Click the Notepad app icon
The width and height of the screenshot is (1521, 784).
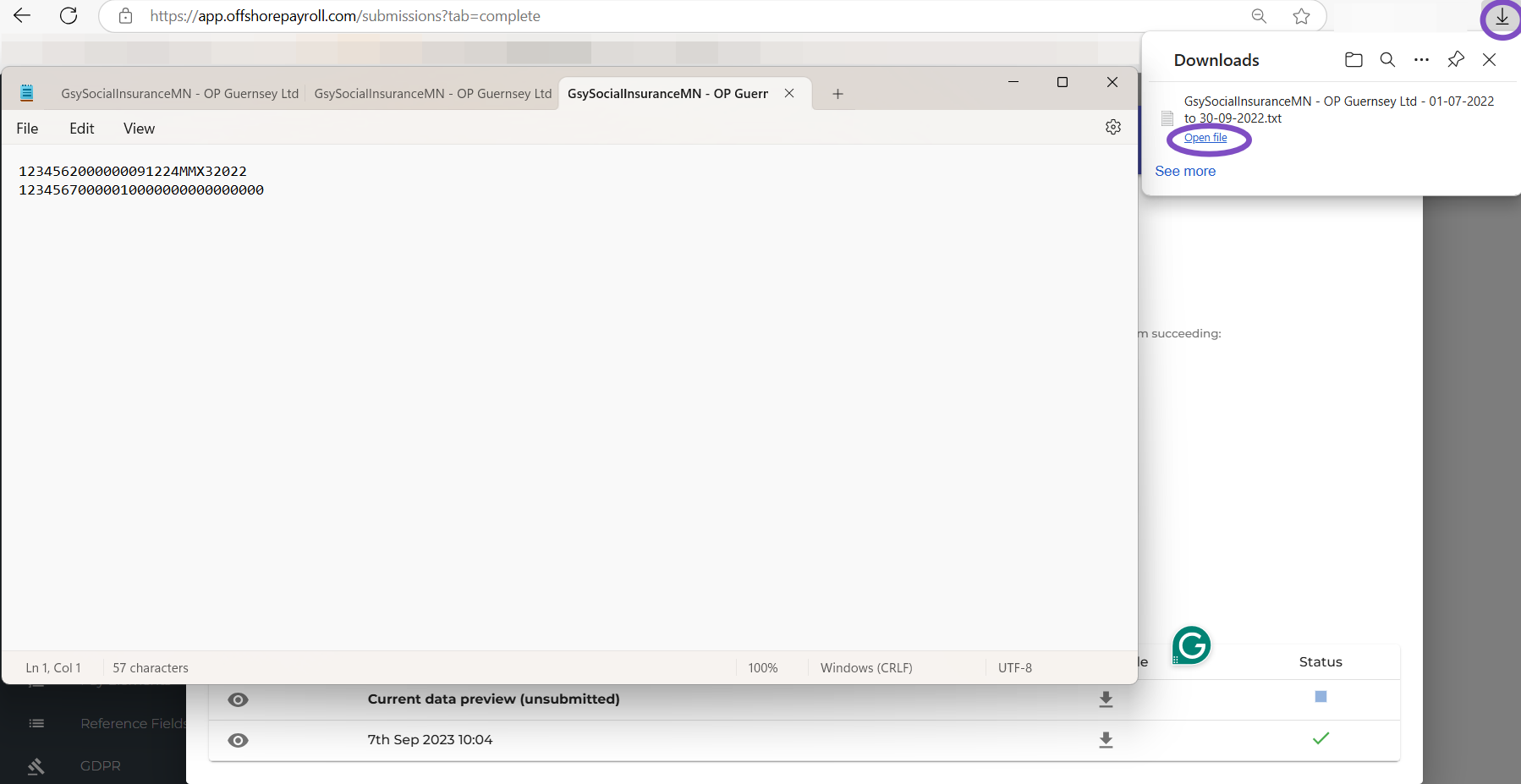27,93
